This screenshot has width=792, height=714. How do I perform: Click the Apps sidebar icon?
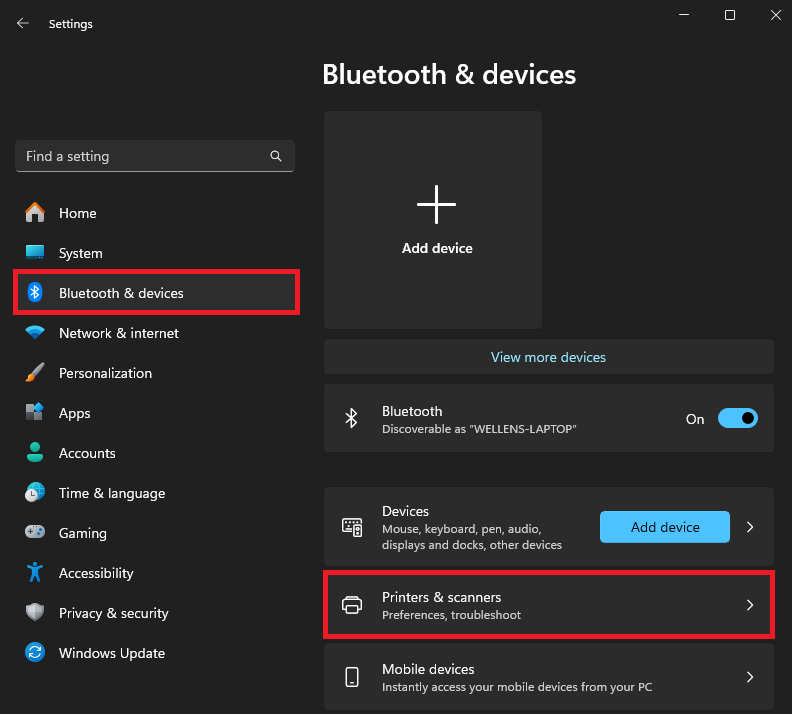pyautogui.click(x=35, y=412)
